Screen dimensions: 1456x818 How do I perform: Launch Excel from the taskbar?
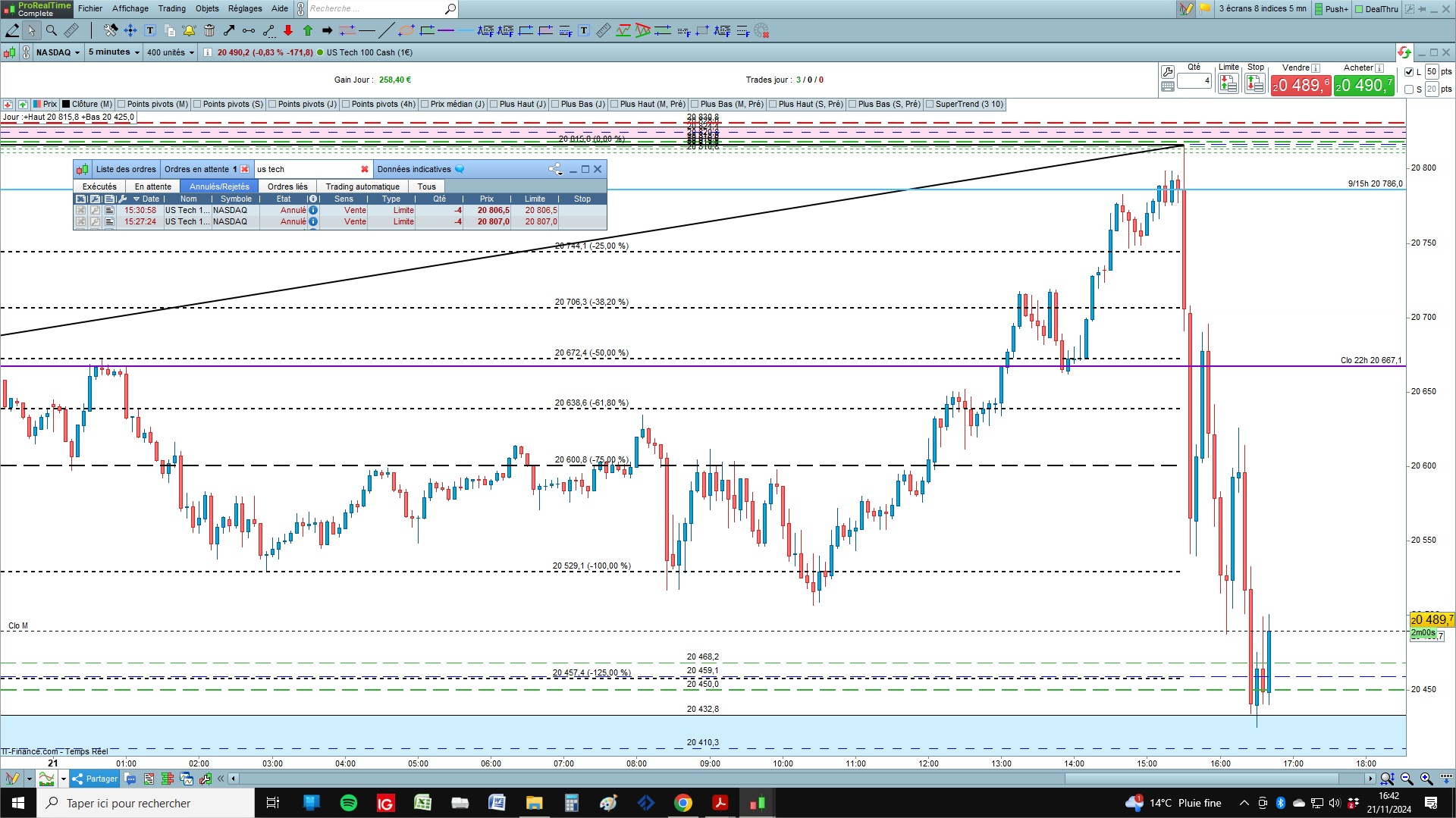422,803
